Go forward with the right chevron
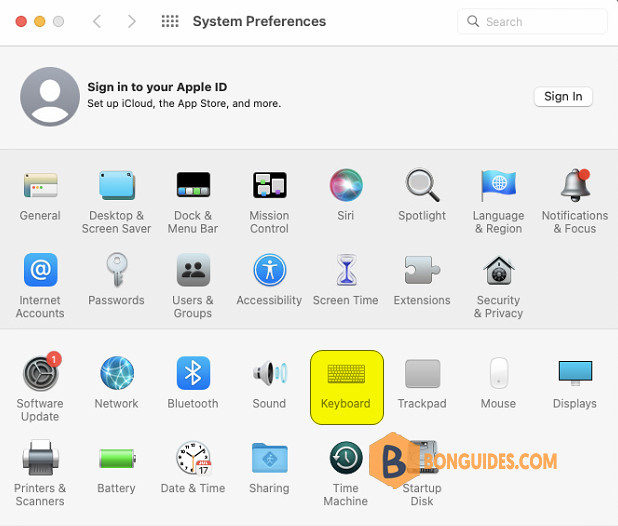Screen dimensions: 618x526 (132, 21)
